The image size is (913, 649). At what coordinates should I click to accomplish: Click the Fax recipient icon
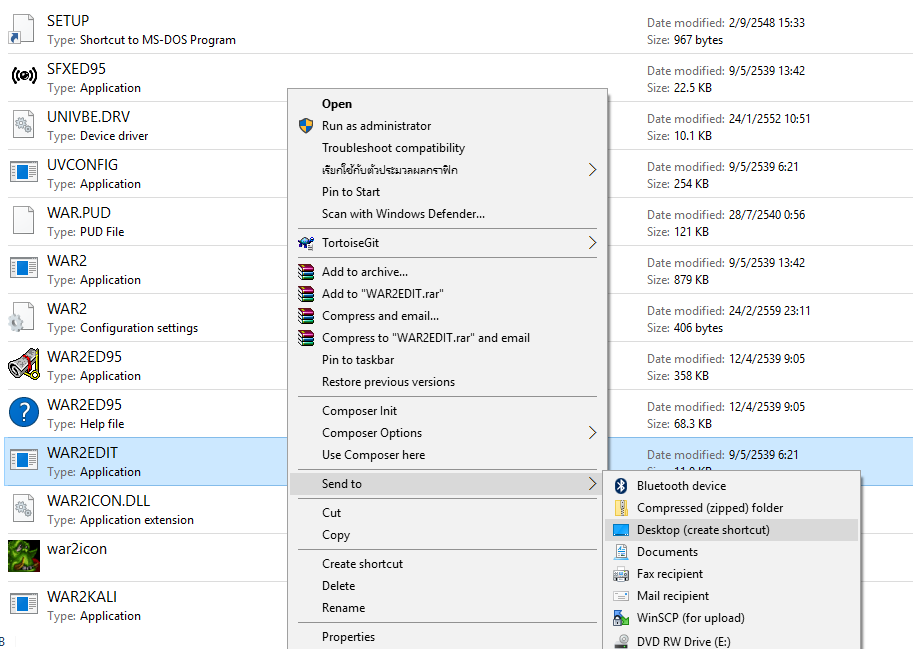tap(621, 574)
